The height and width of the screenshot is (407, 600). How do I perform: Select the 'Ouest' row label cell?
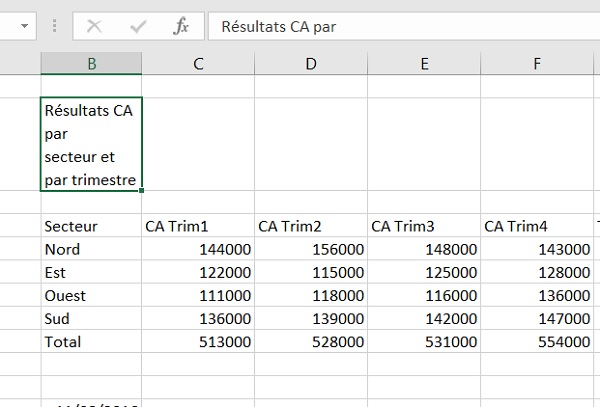[x=91, y=295]
